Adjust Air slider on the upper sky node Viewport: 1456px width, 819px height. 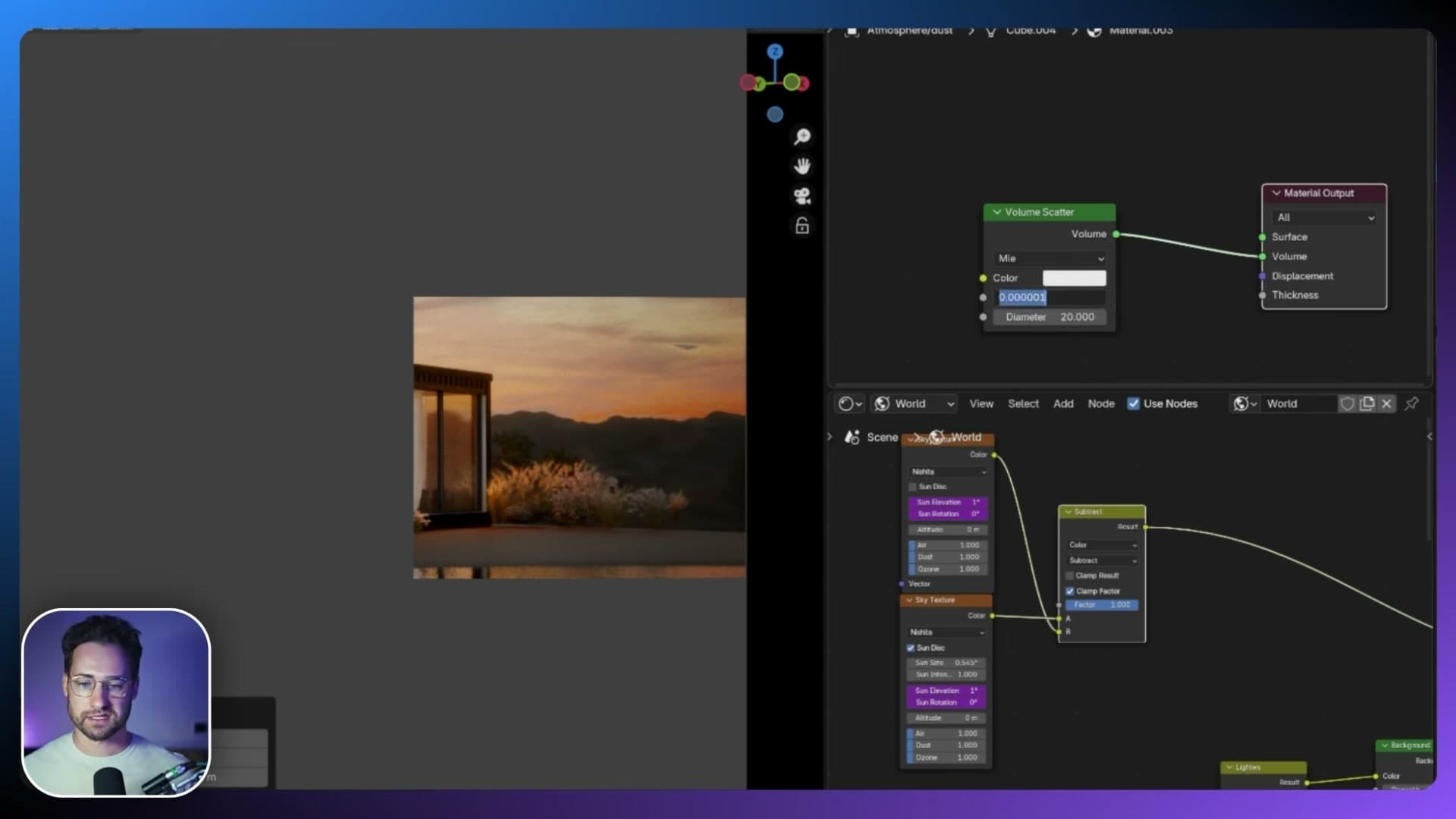point(948,545)
